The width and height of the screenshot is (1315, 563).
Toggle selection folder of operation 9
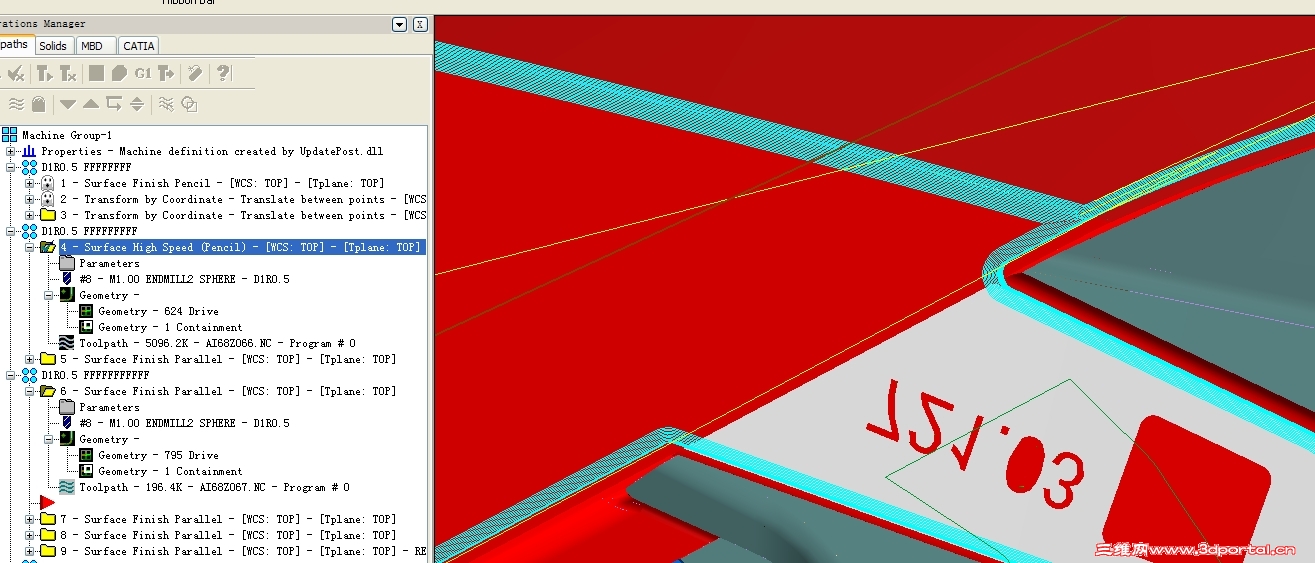point(48,551)
